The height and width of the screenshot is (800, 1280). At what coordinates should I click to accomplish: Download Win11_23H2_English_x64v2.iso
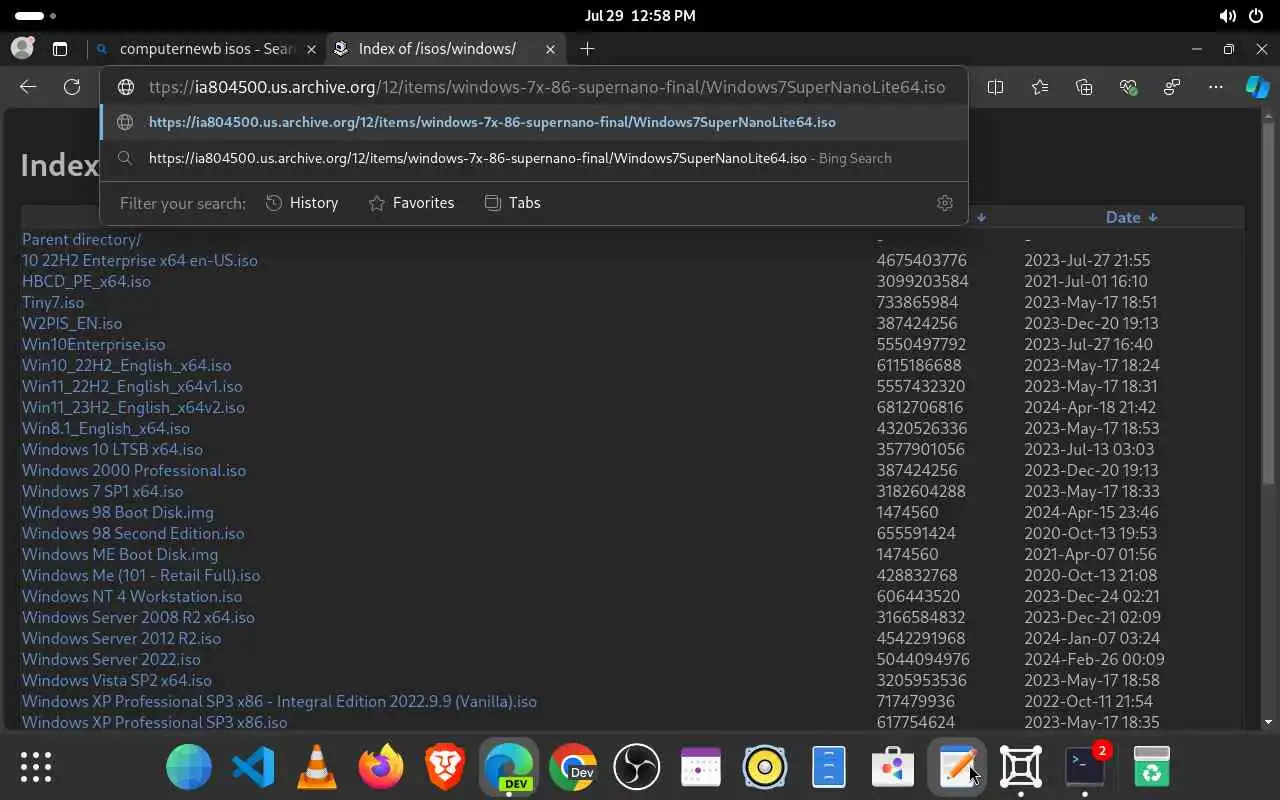(x=133, y=407)
